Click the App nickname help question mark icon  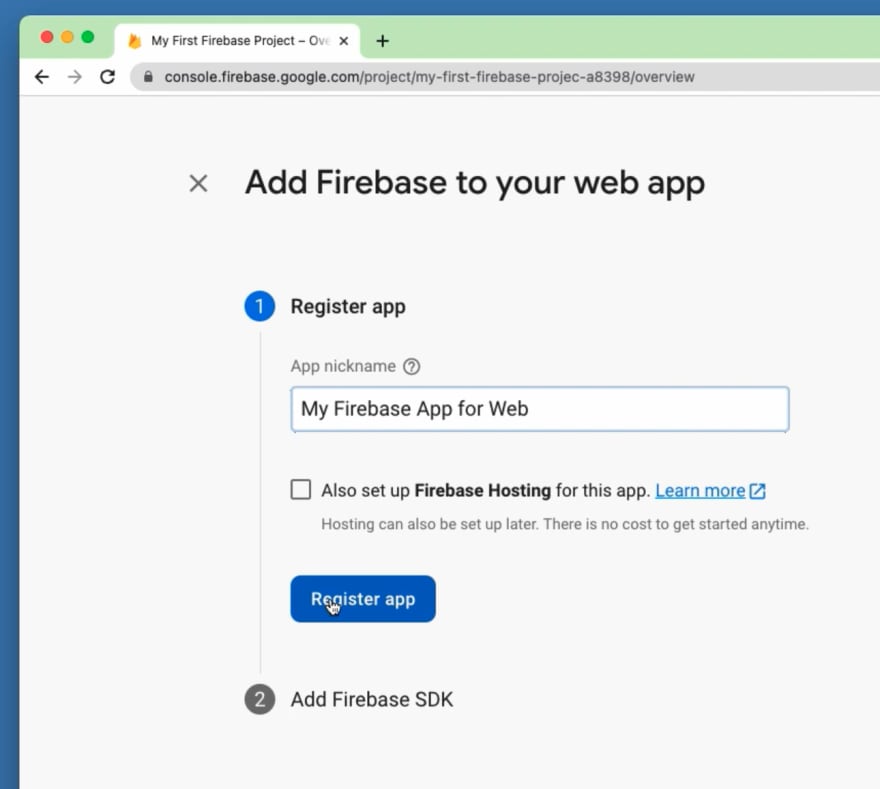coord(411,366)
